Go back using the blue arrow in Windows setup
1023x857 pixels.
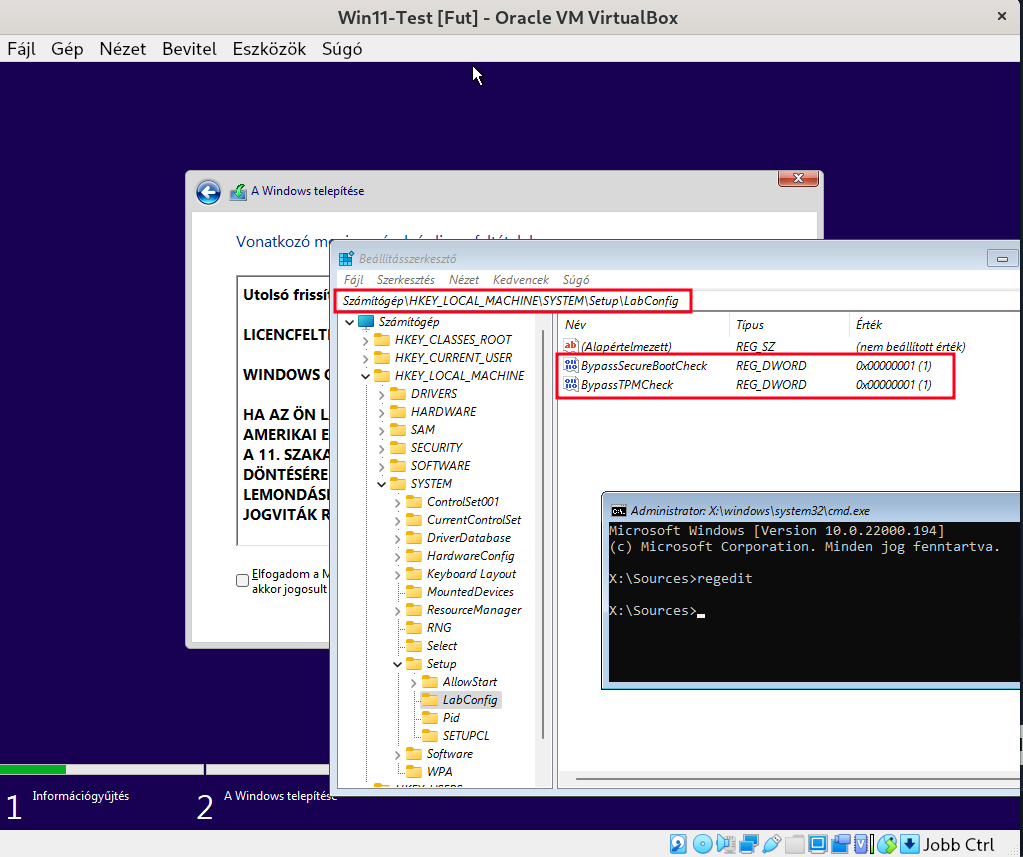(x=208, y=192)
